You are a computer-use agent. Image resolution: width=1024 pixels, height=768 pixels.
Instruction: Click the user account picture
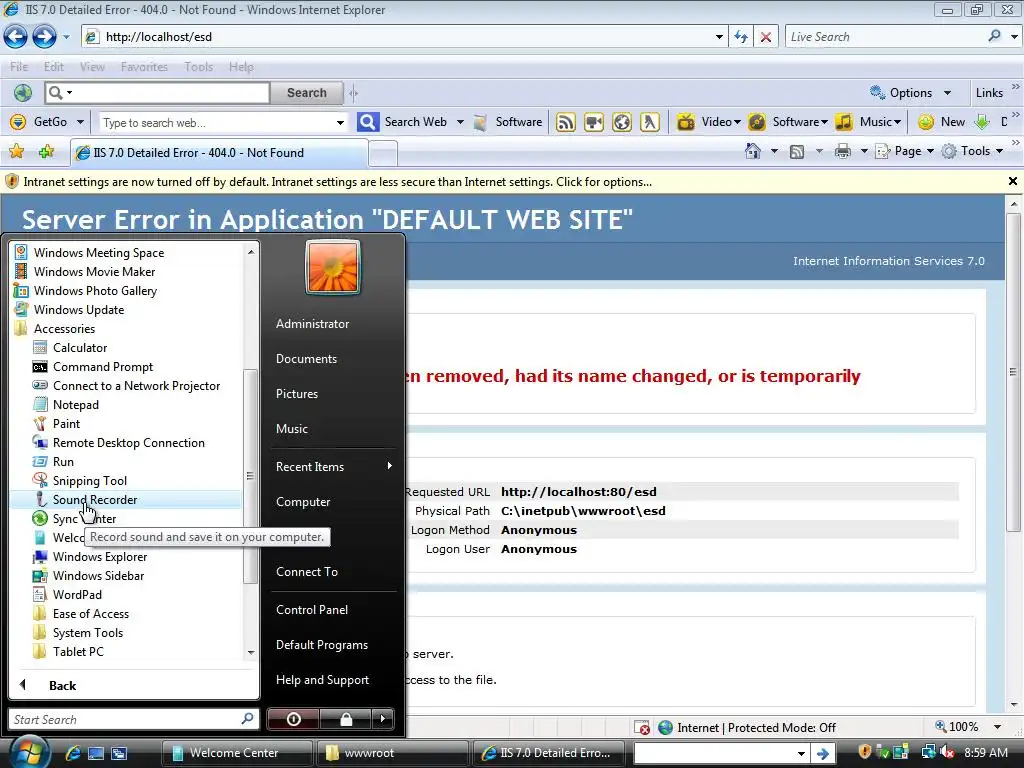point(332,267)
